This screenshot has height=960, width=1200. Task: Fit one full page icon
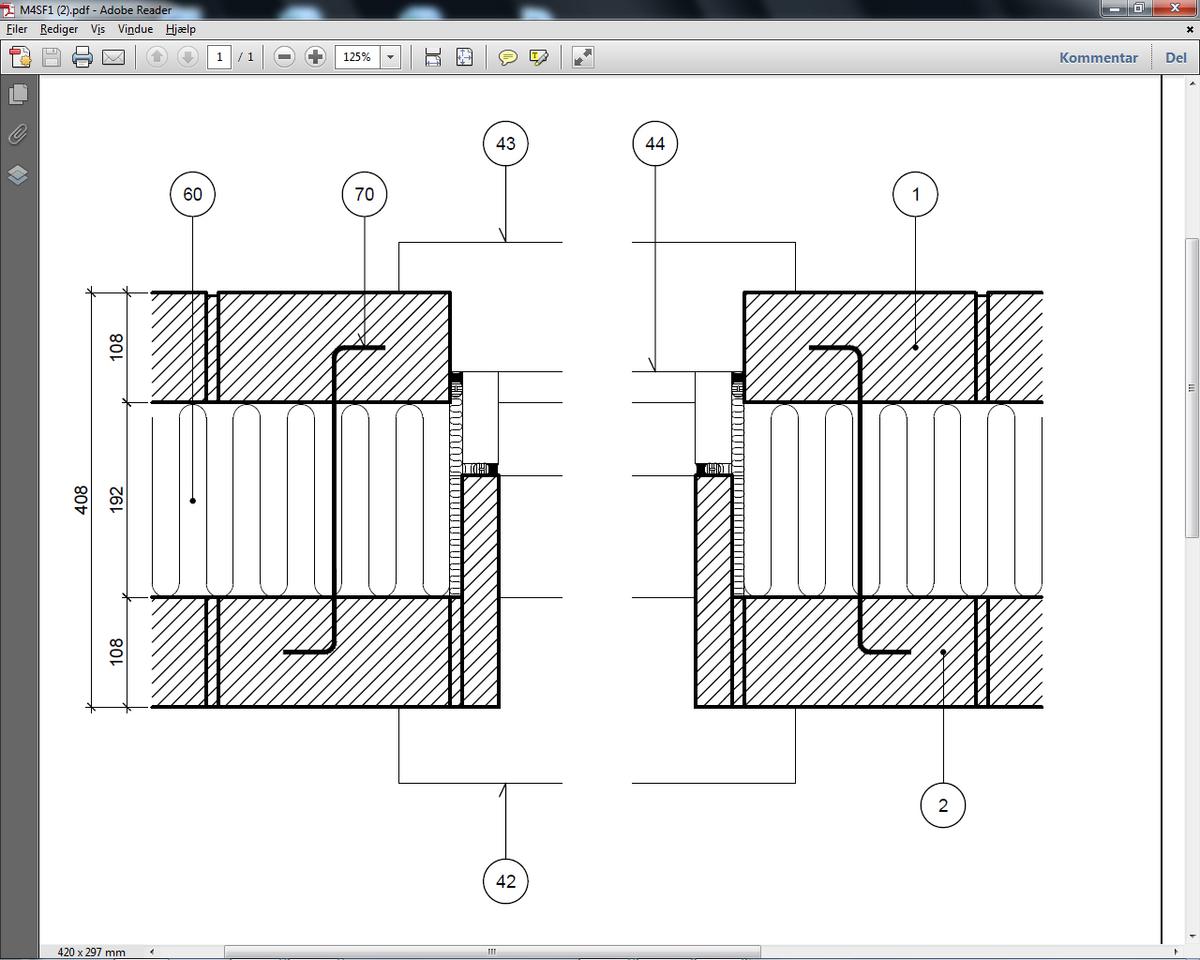click(464, 57)
